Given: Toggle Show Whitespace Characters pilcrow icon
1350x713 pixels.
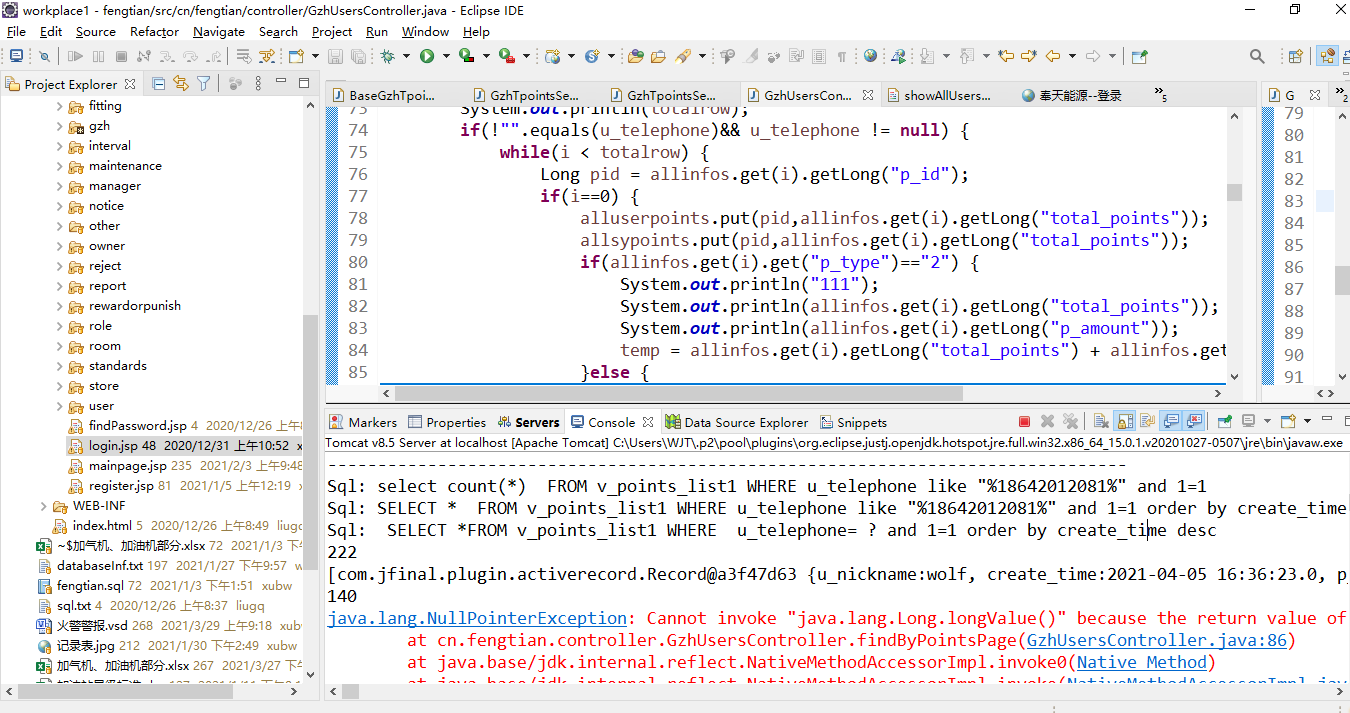Looking at the screenshot, I should tap(842, 57).
